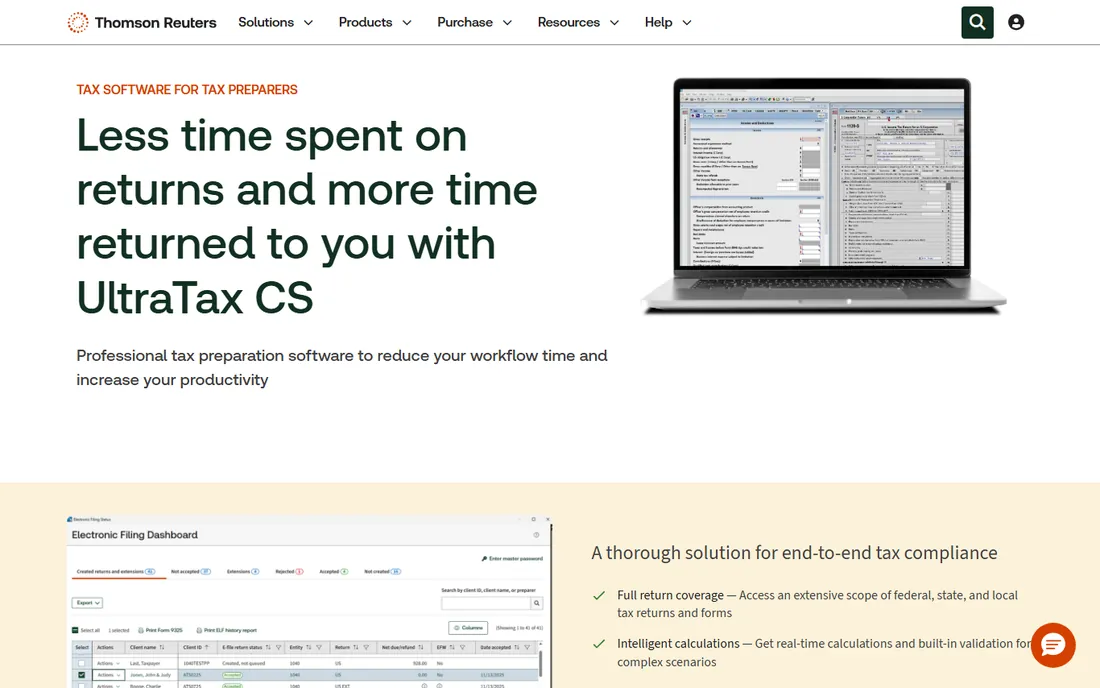Switch to the Rejected tab
The height and width of the screenshot is (688, 1100).
coord(289,572)
